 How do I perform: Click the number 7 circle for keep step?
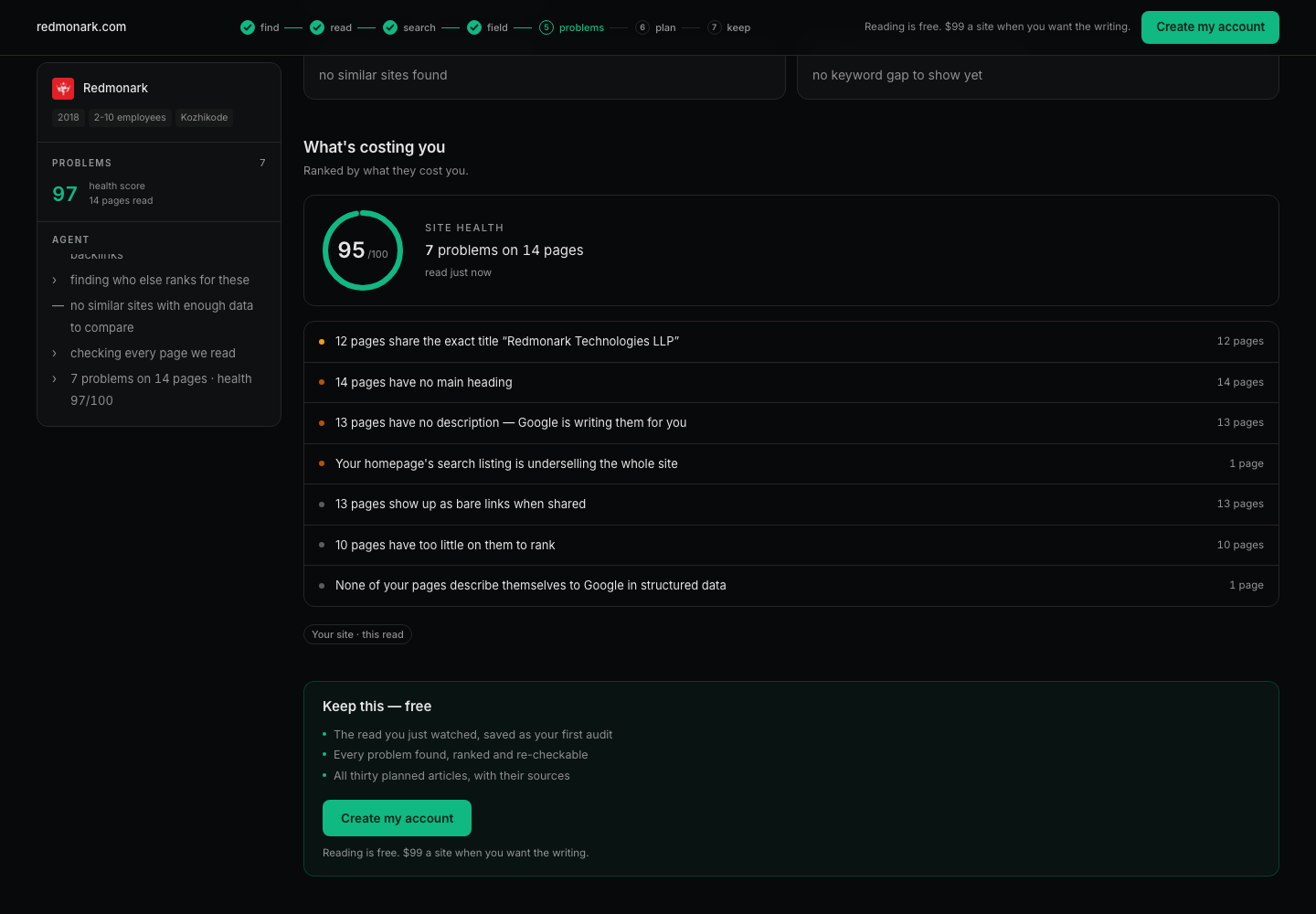click(x=715, y=27)
